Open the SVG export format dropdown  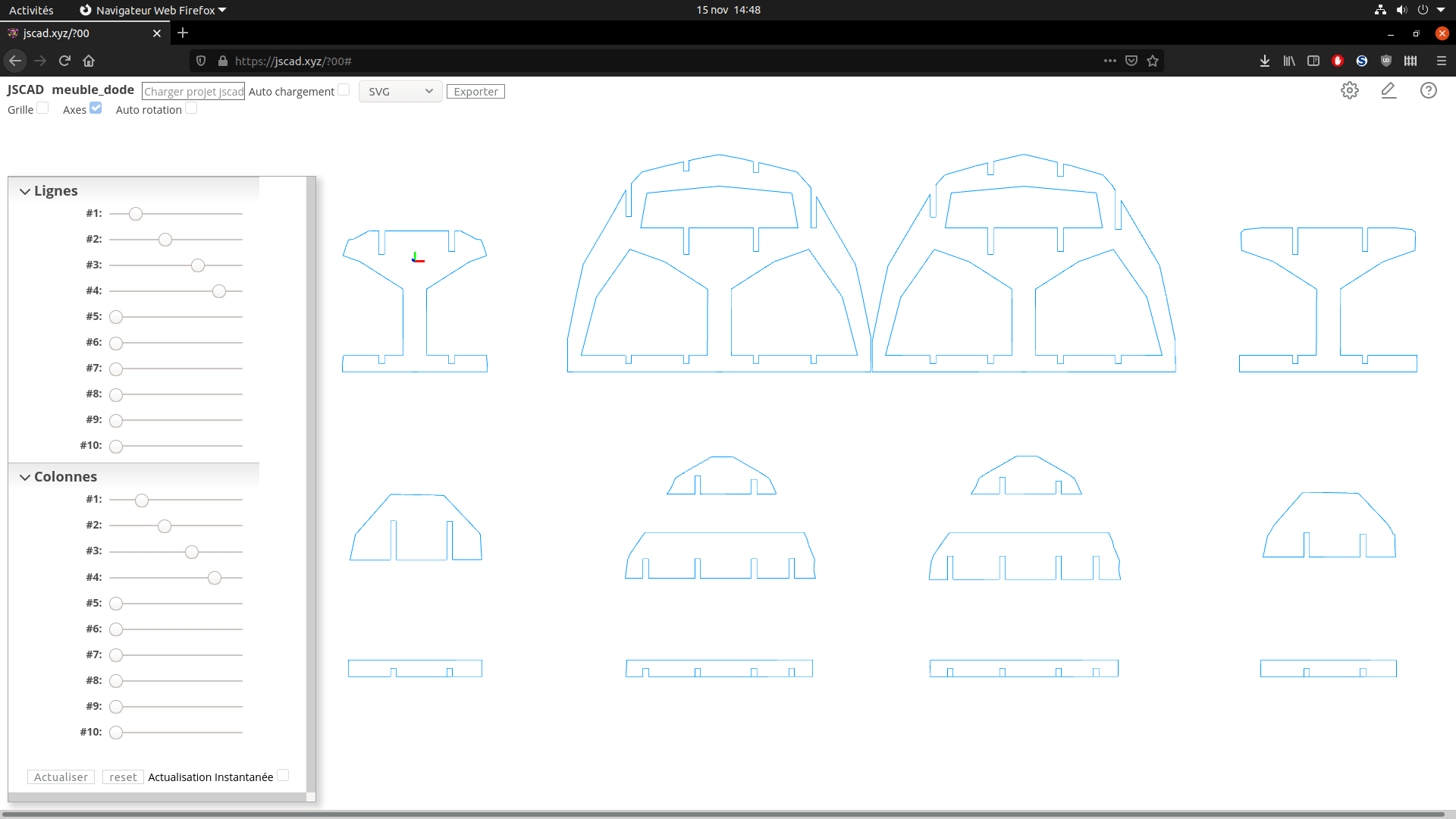point(400,91)
